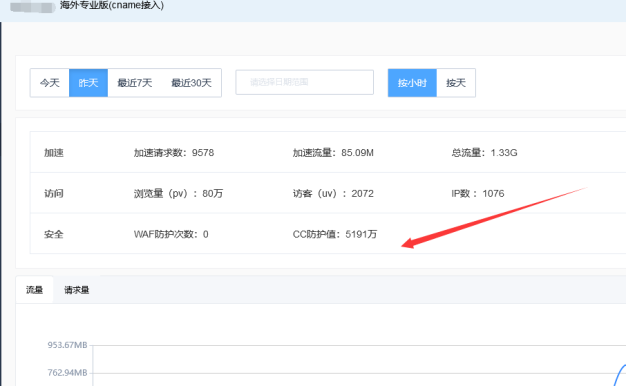
Task: Click the 加速流量: 85.09M value
Action: point(333,153)
